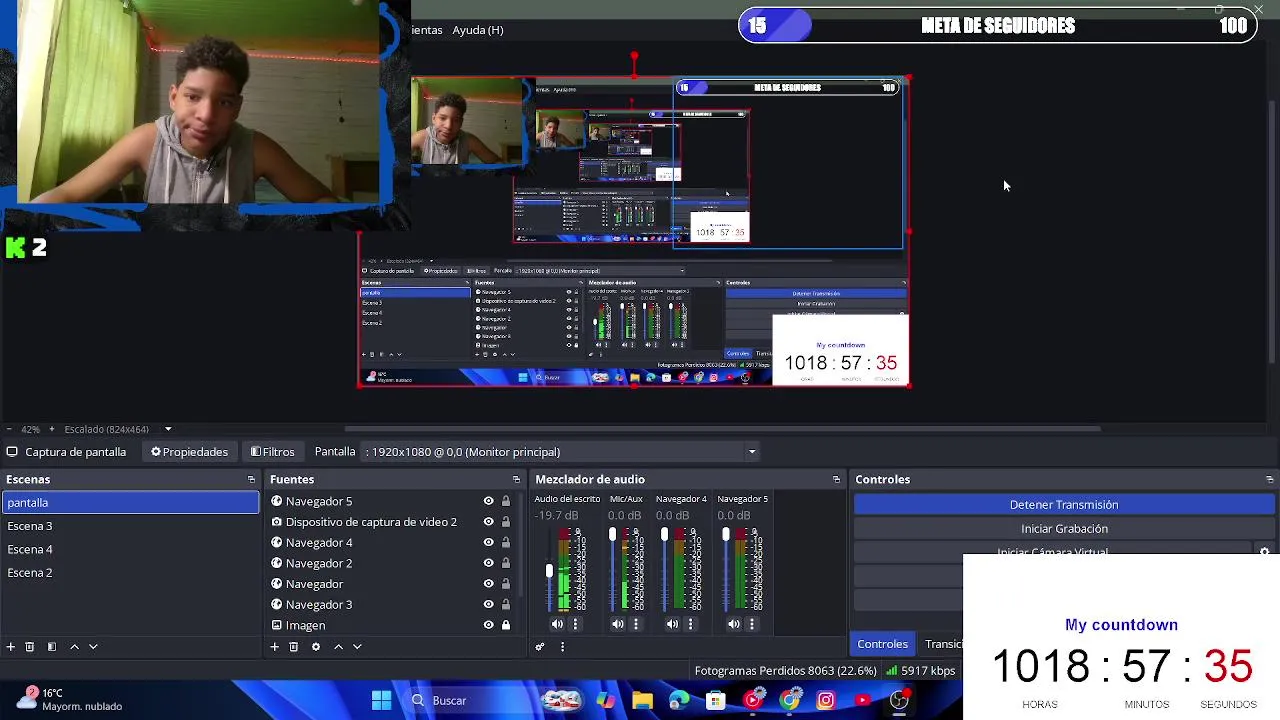Toggle visibility of the Navegador source
This screenshot has width=1280, height=720.
point(488,584)
